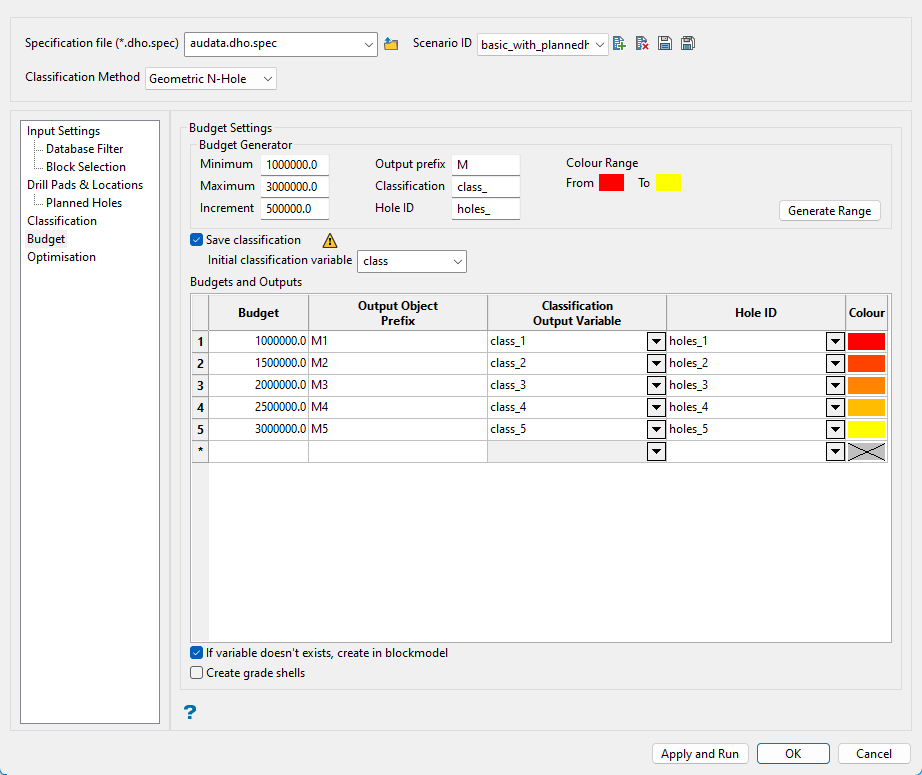Click the add new scenario icon
Image resolution: width=922 pixels, height=775 pixels.
click(x=620, y=44)
